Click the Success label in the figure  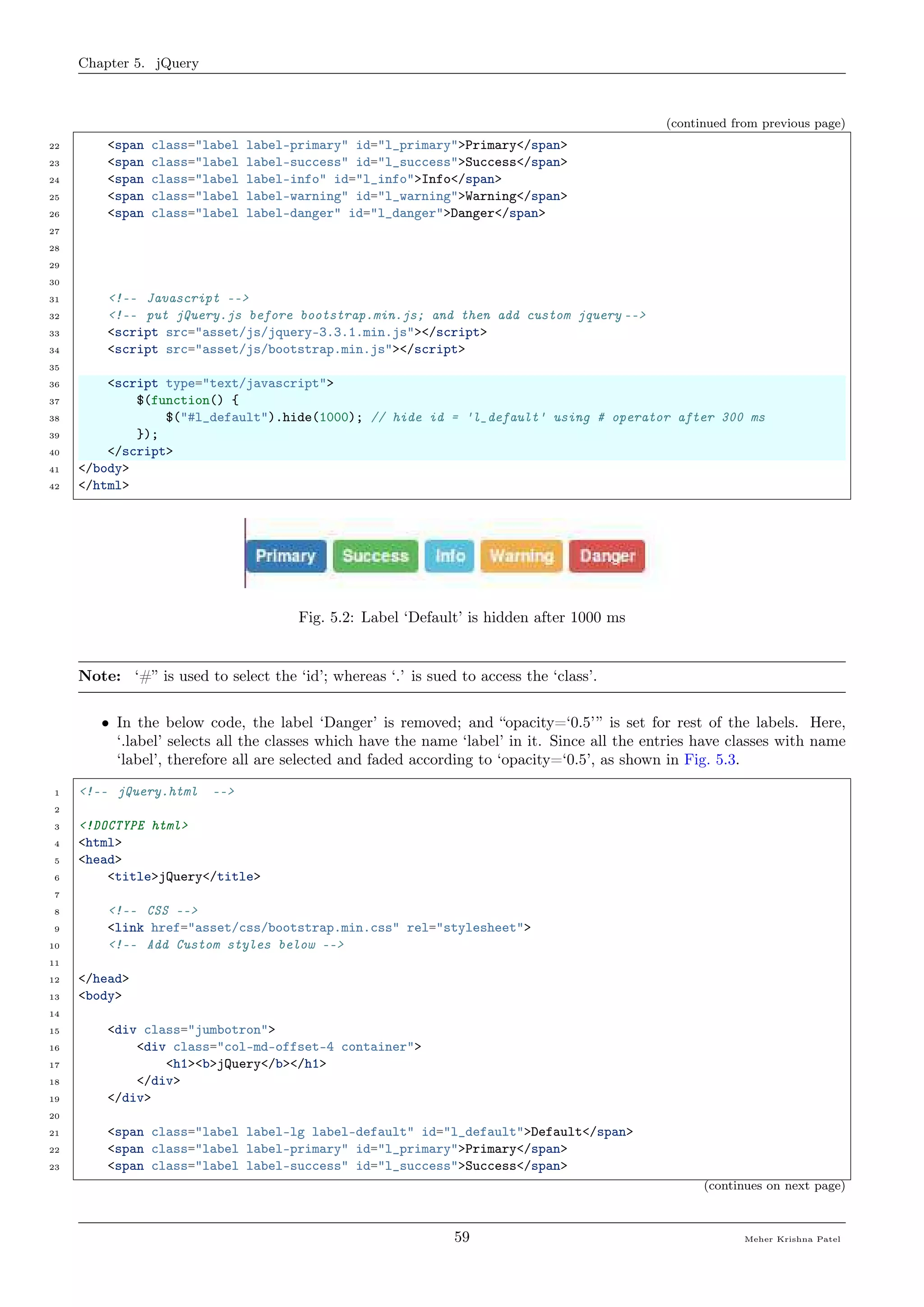coord(375,556)
